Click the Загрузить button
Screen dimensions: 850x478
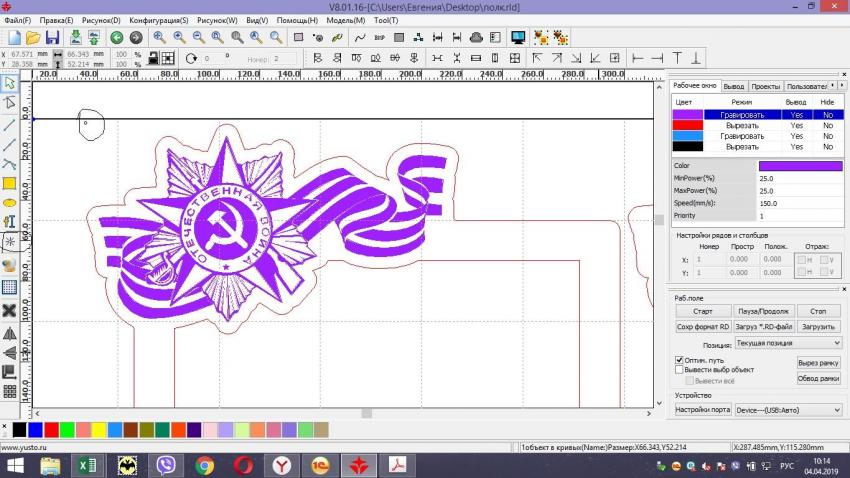[818, 327]
